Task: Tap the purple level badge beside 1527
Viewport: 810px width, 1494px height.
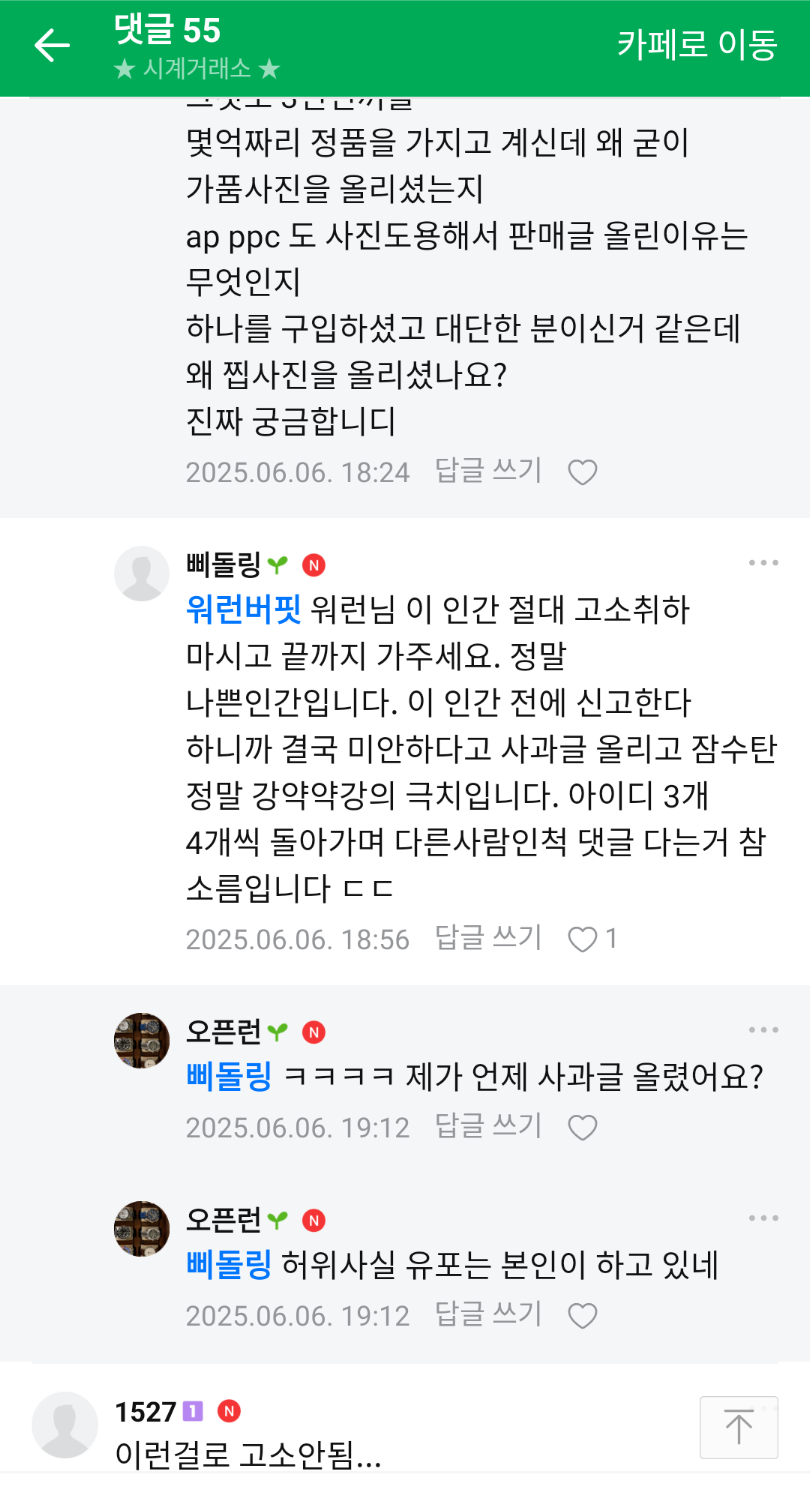Action: click(x=193, y=1412)
